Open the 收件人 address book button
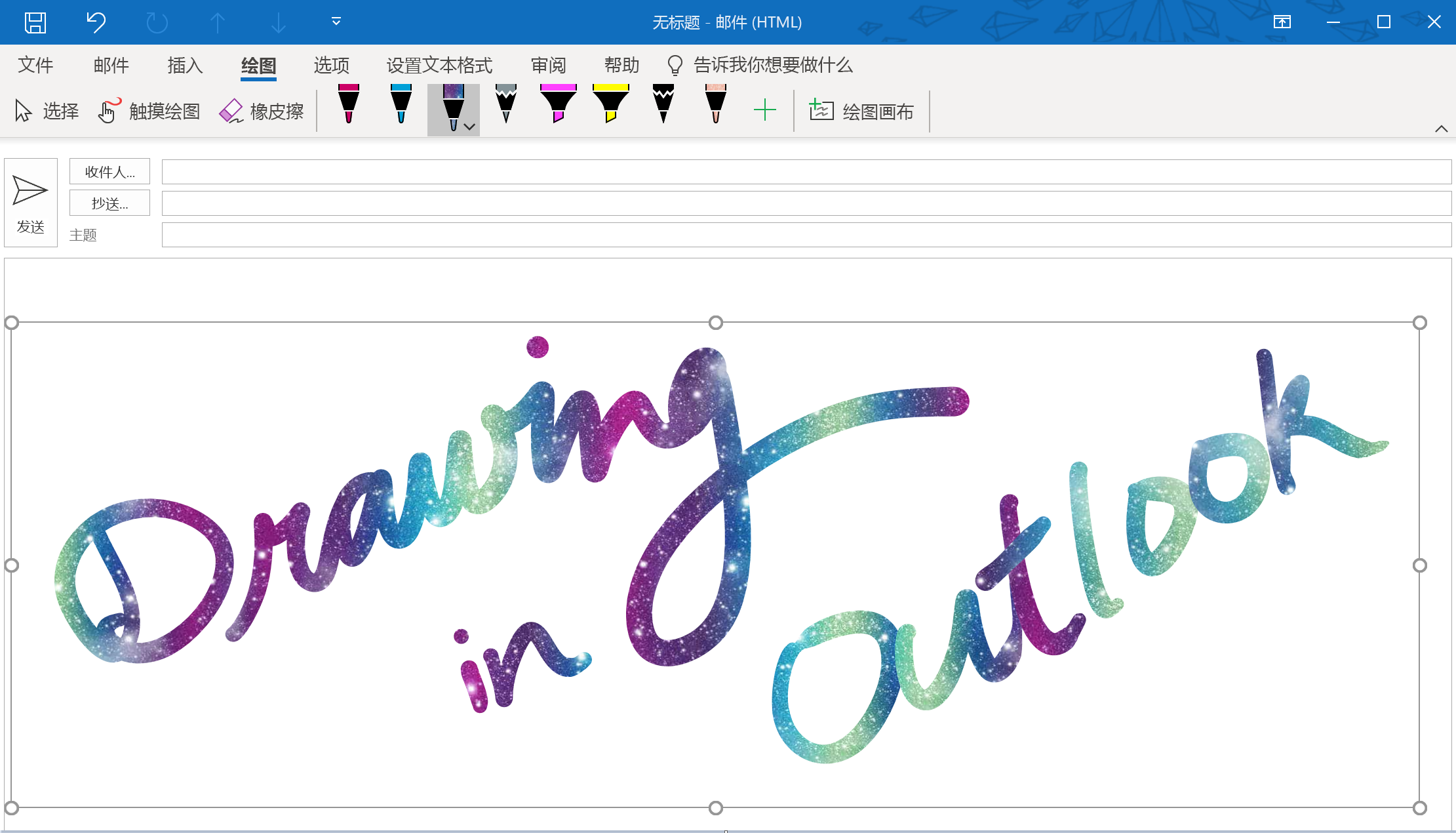The image size is (1456, 833). tap(109, 171)
